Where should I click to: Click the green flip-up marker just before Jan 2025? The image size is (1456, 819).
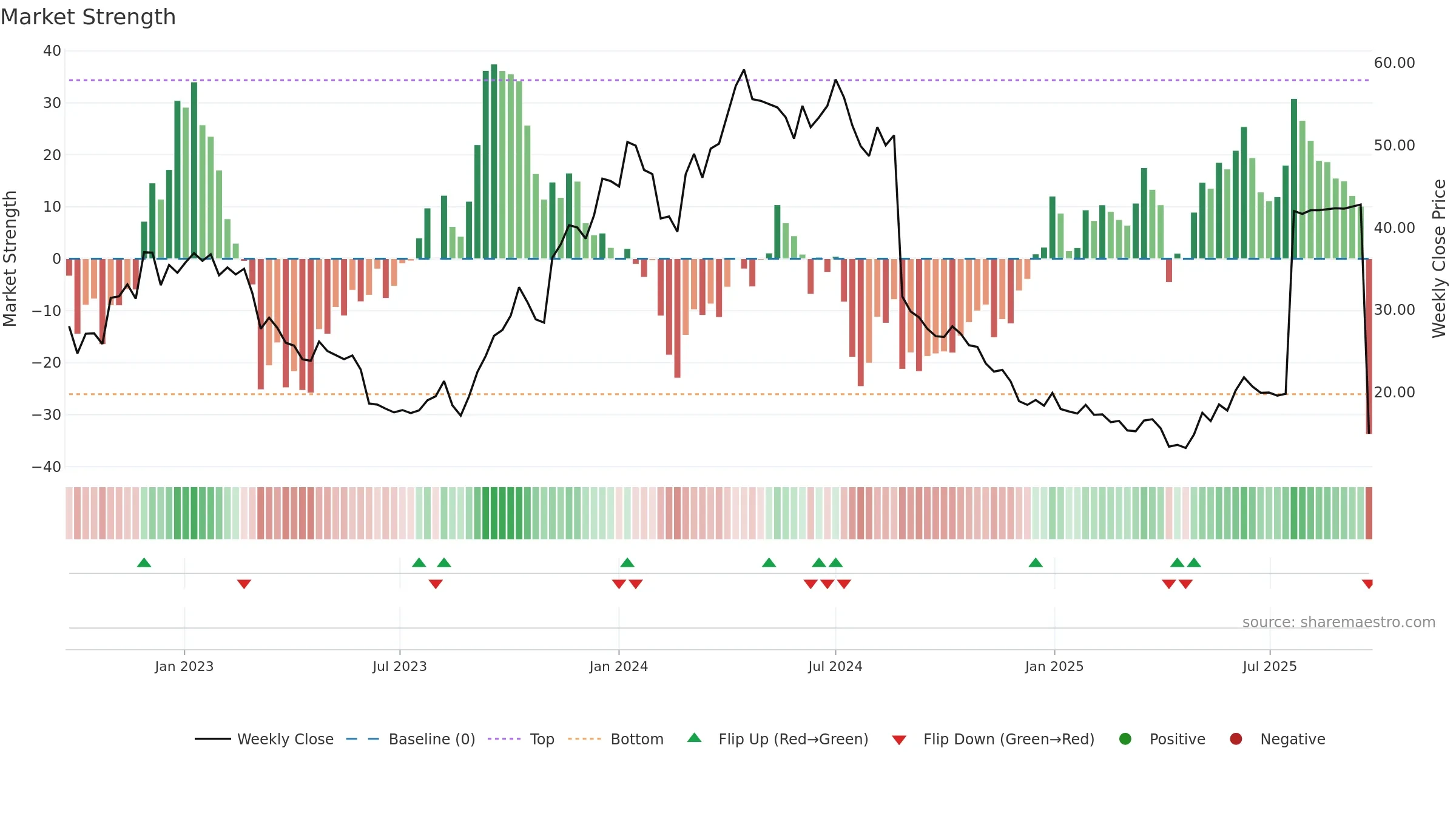click(x=1036, y=562)
